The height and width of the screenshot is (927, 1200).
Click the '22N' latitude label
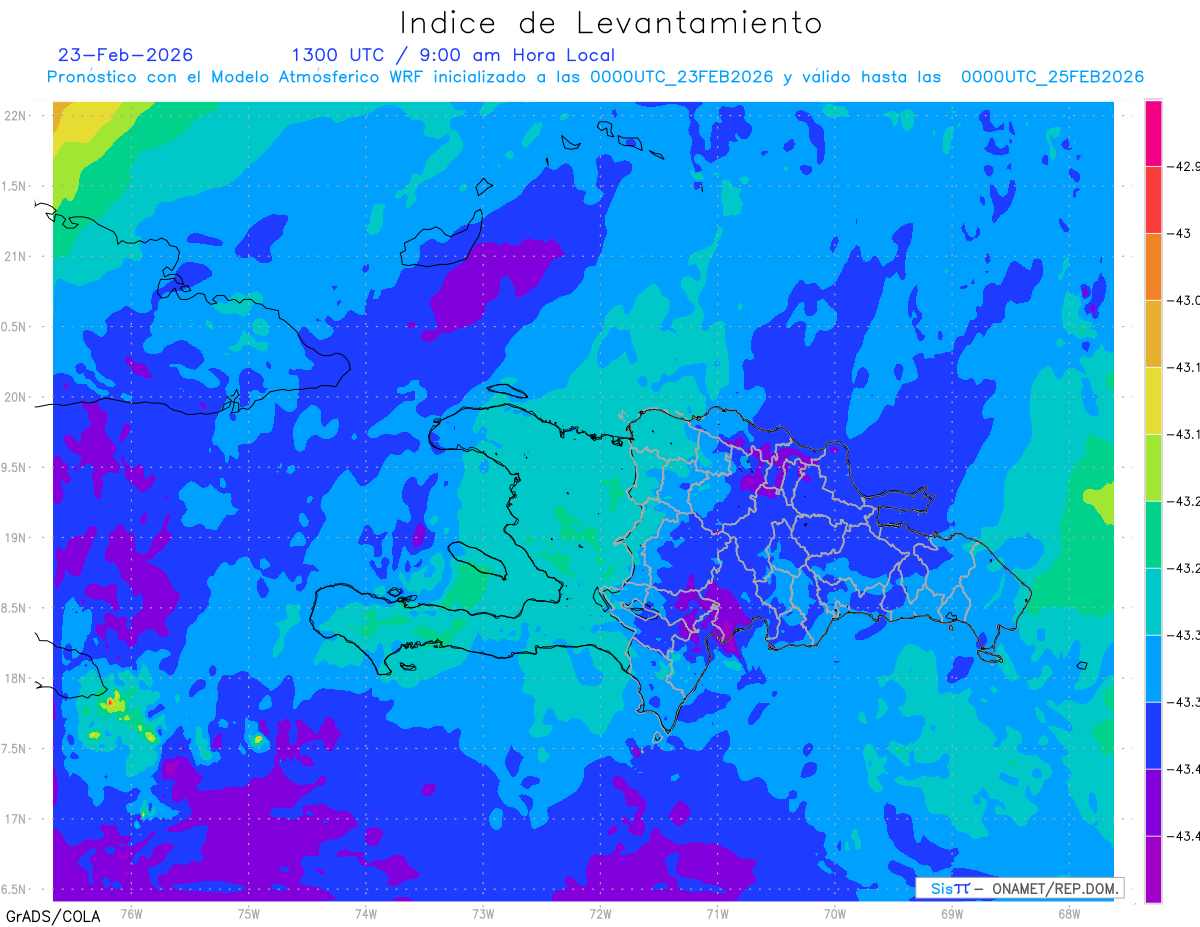click(15, 116)
